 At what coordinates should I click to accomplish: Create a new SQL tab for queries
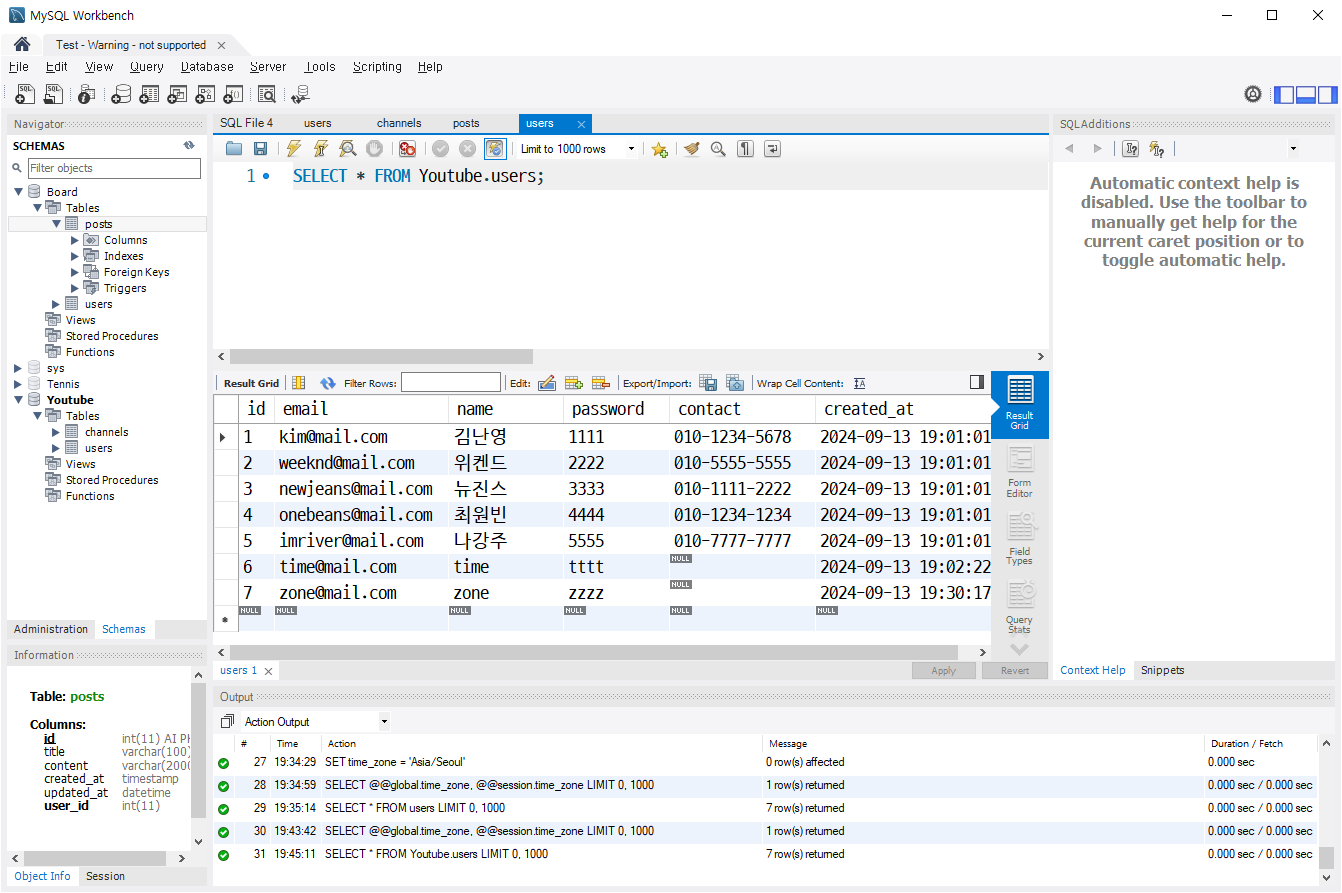(25, 94)
